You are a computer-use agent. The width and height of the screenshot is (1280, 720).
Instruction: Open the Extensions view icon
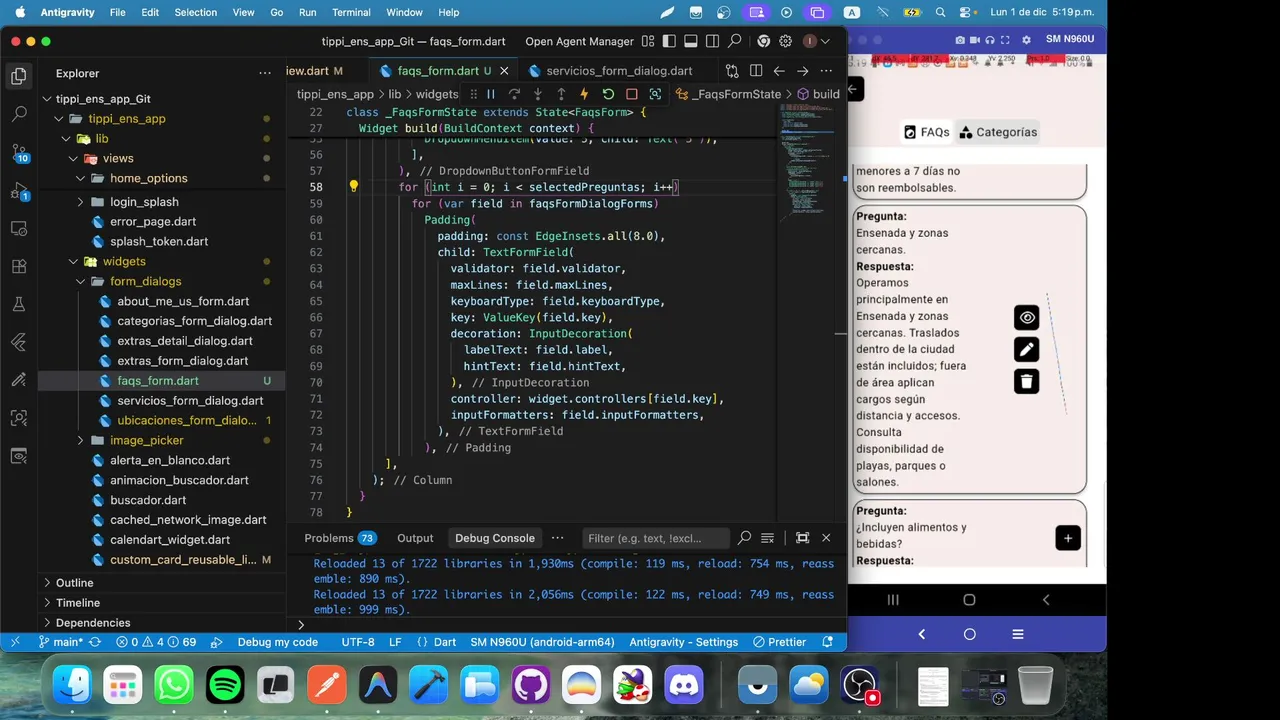[x=18, y=266]
